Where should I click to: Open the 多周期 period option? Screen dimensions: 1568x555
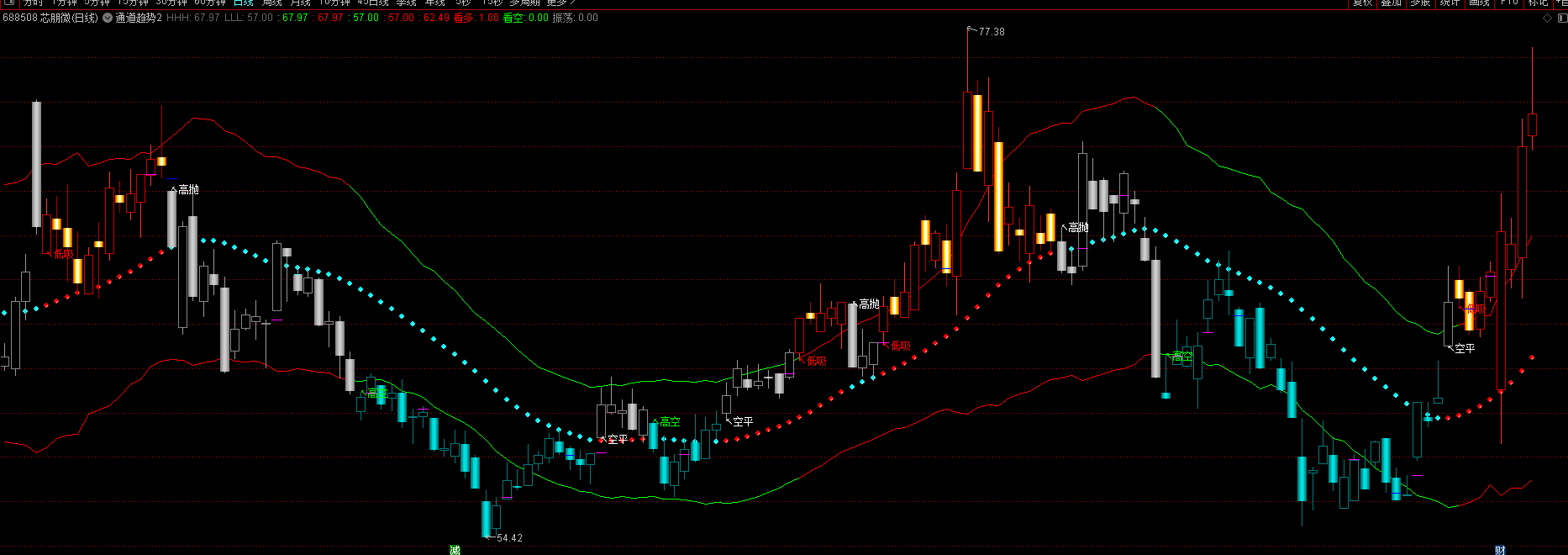tap(524, 3)
